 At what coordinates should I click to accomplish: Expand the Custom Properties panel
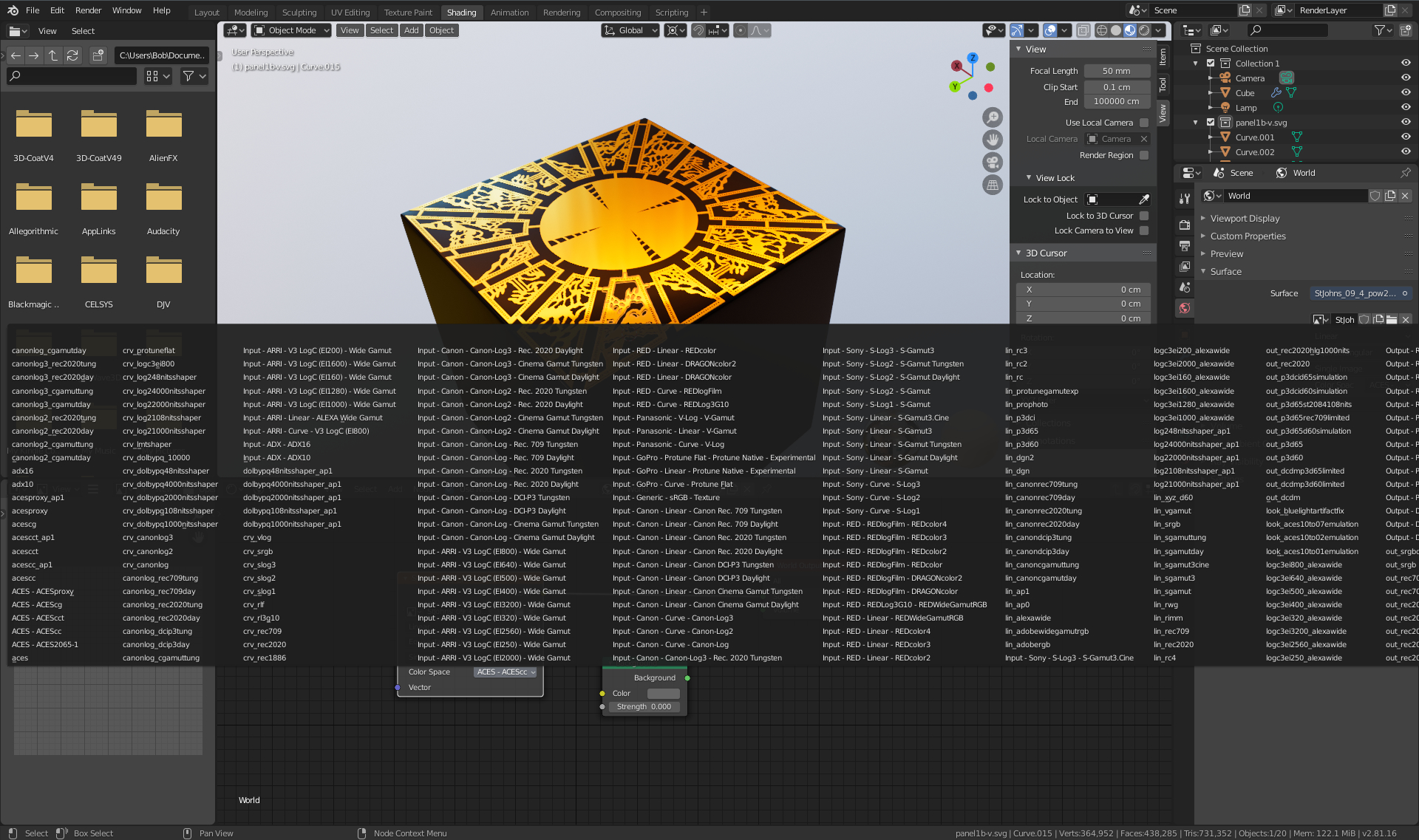tap(1248, 236)
